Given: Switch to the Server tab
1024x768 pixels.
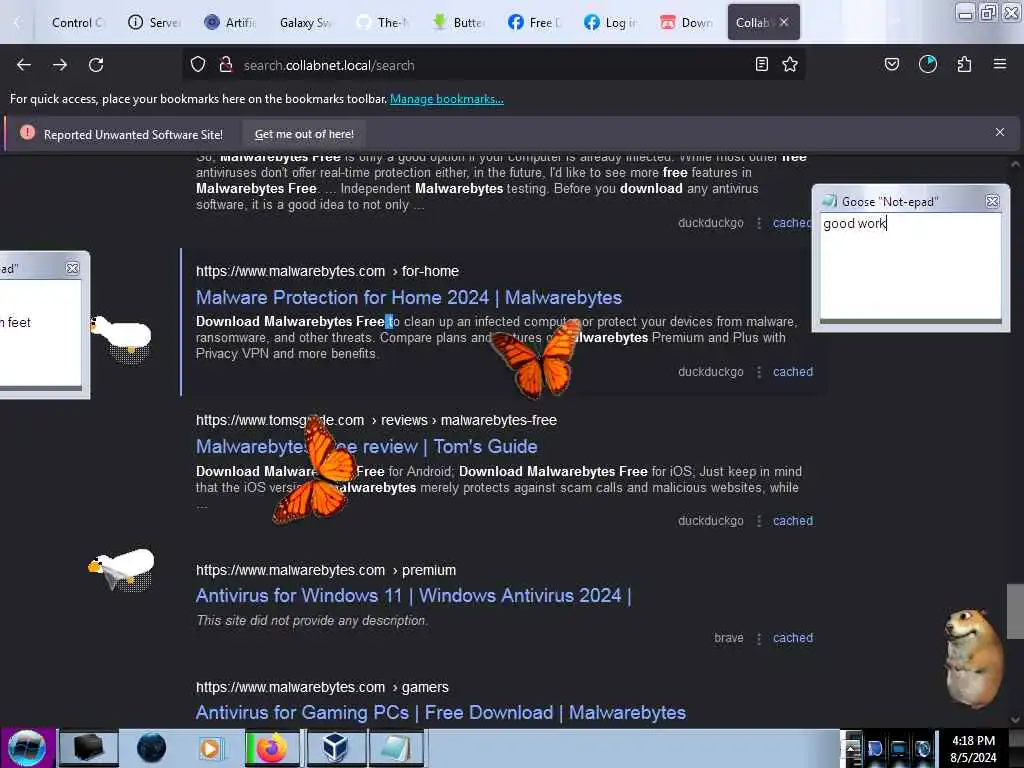Looking at the screenshot, I should pyautogui.click(x=155, y=23).
